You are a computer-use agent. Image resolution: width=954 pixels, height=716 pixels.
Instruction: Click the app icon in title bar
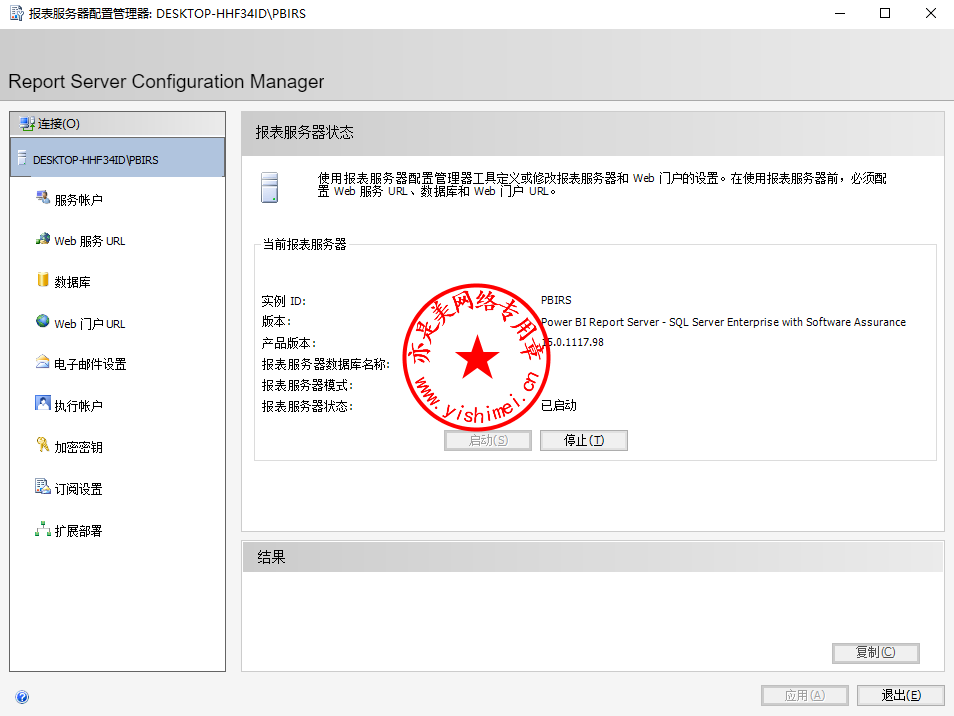[16, 13]
